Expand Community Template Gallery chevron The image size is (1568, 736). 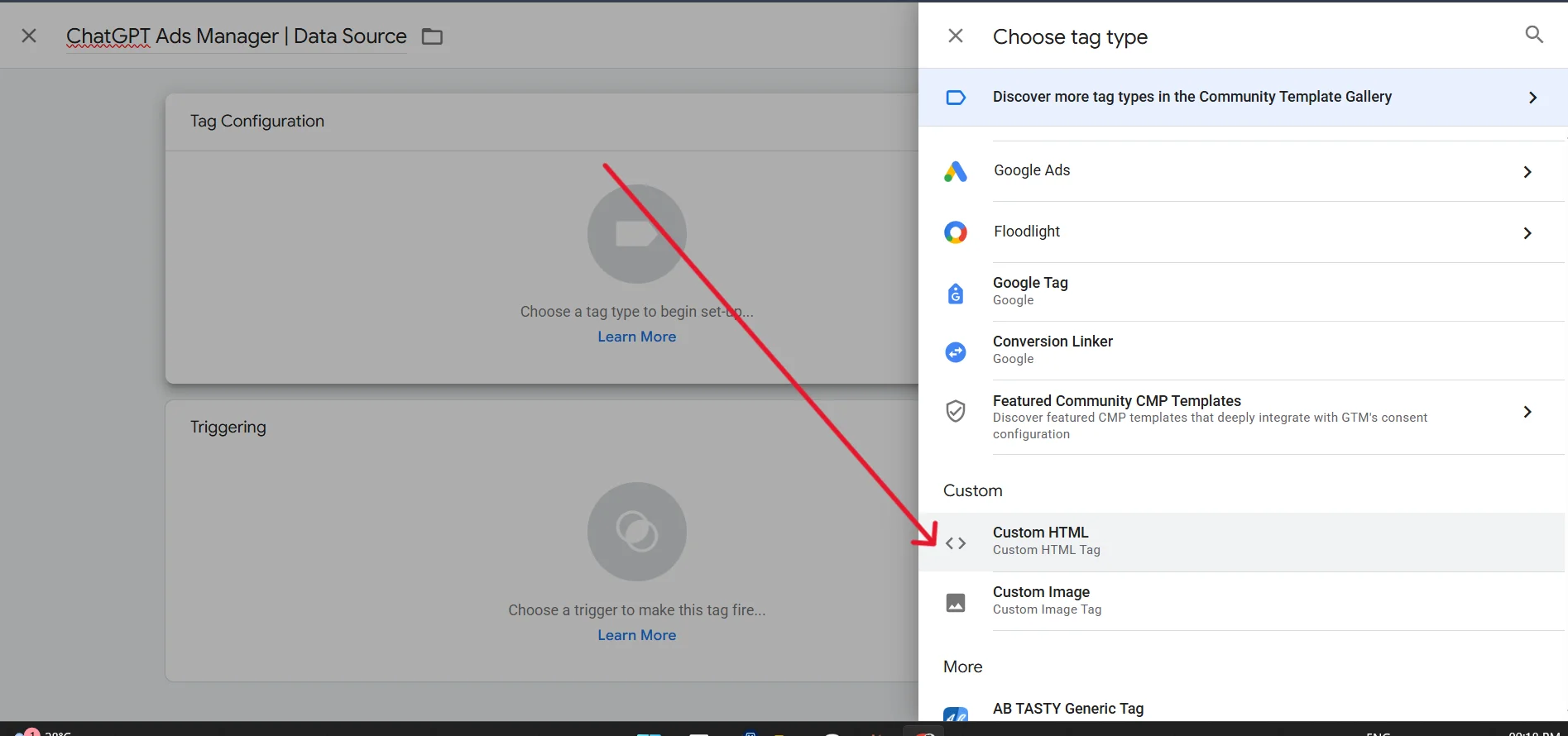(x=1532, y=98)
